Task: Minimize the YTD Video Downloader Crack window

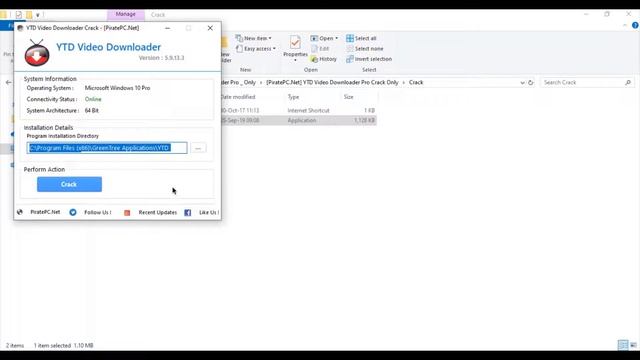Action: tap(167, 28)
